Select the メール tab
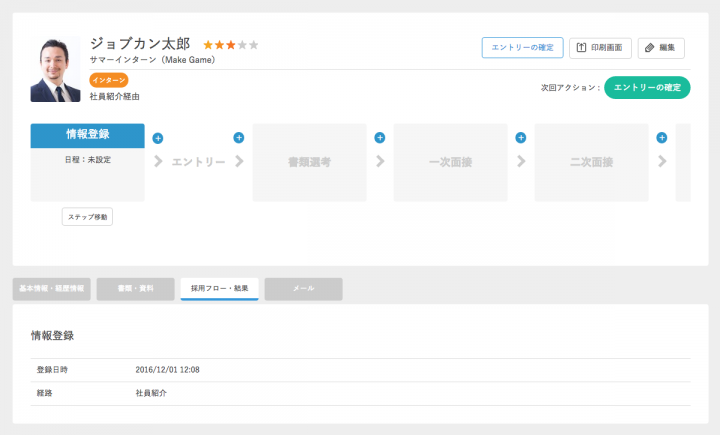 pos(303,289)
